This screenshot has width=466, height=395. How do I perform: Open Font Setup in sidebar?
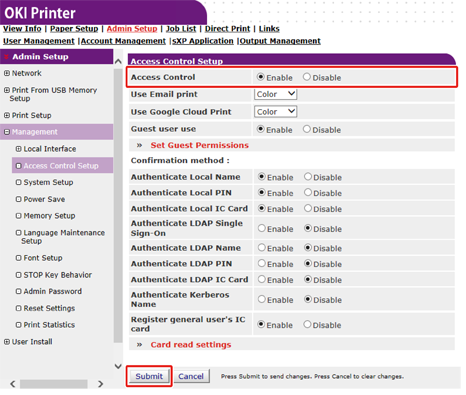click(x=43, y=258)
